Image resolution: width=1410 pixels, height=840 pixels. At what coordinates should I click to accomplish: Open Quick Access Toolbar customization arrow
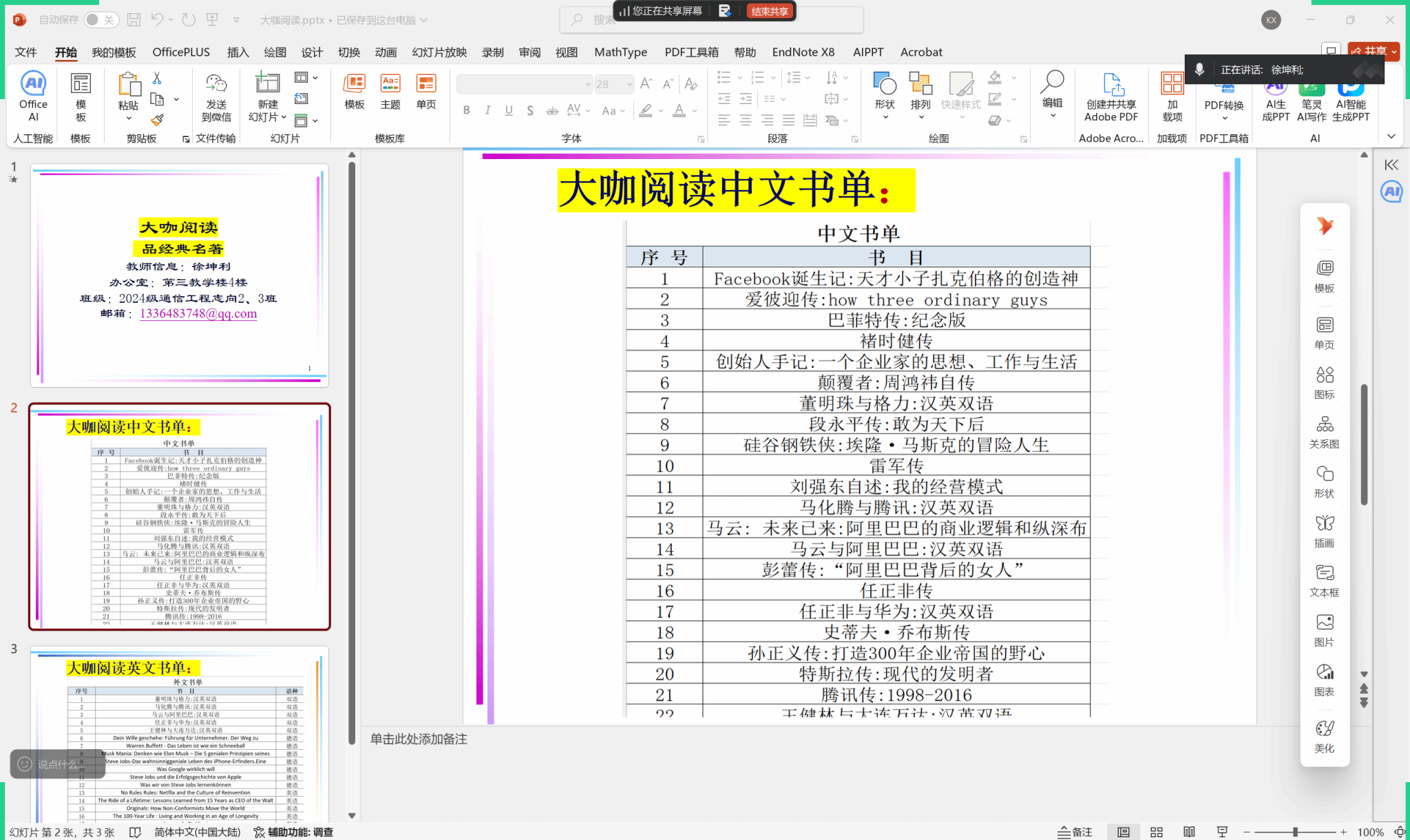click(x=236, y=20)
